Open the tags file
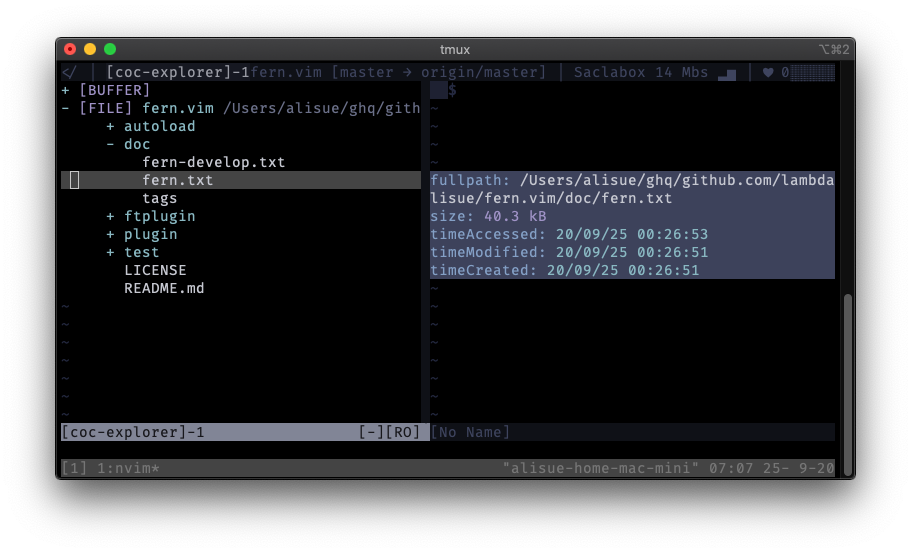 pos(160,199)
